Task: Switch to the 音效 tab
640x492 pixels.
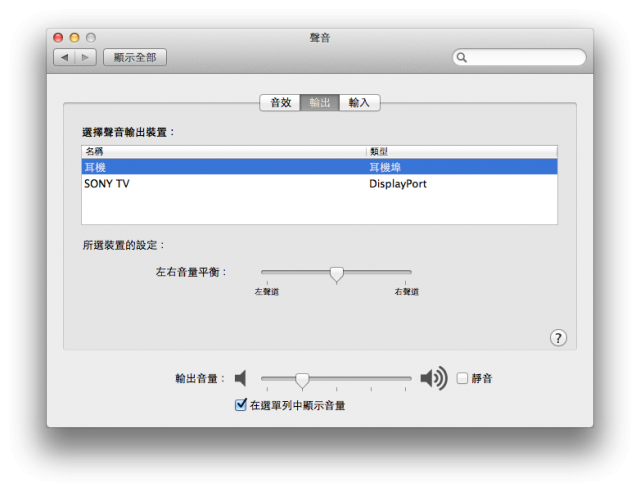Action: click(x=280, y=102)
